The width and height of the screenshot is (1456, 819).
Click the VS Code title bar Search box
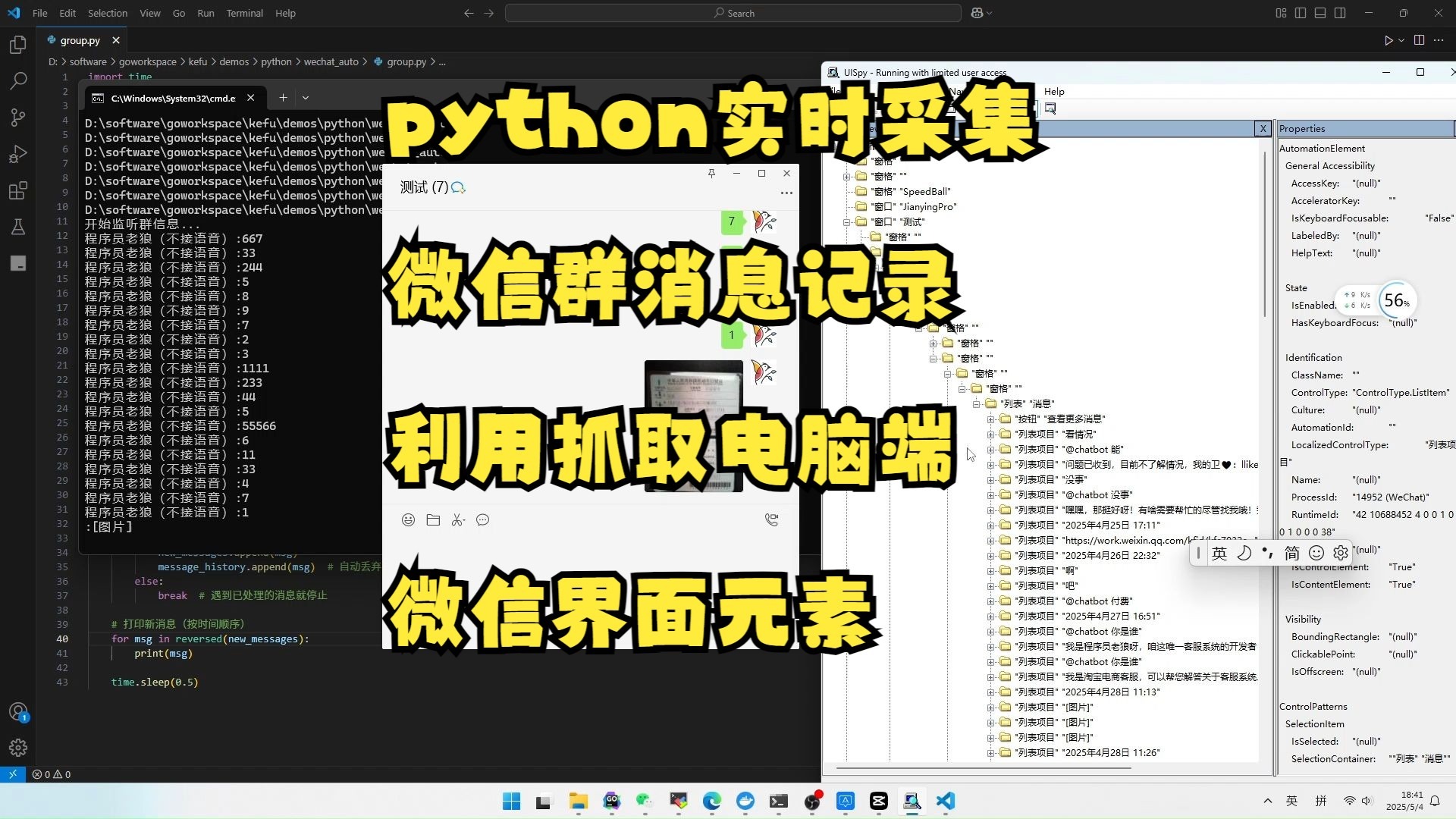(733, 13)
